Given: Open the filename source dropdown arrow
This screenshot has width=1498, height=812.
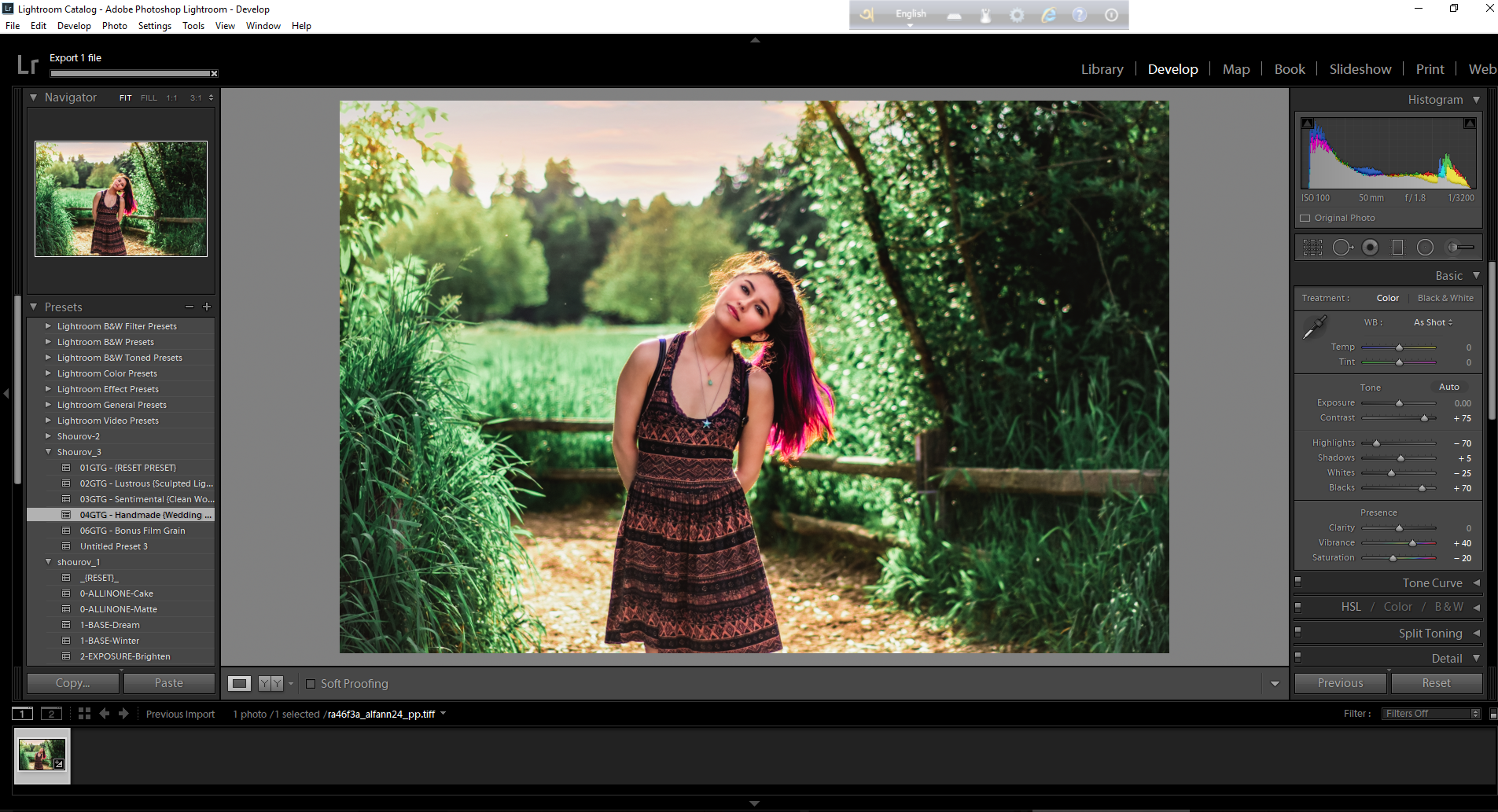Looking at the screenshot, I should 443,714.
